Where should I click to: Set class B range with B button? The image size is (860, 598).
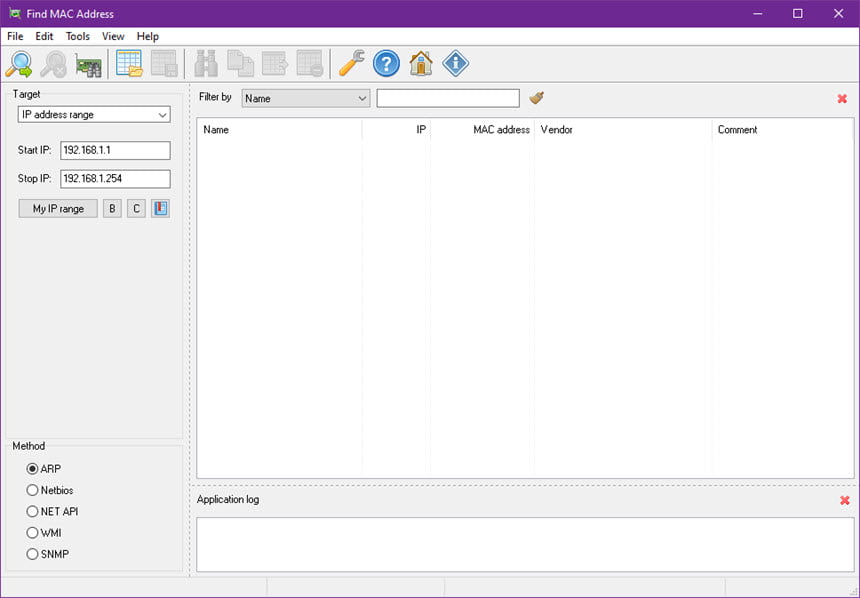(112, 208)
